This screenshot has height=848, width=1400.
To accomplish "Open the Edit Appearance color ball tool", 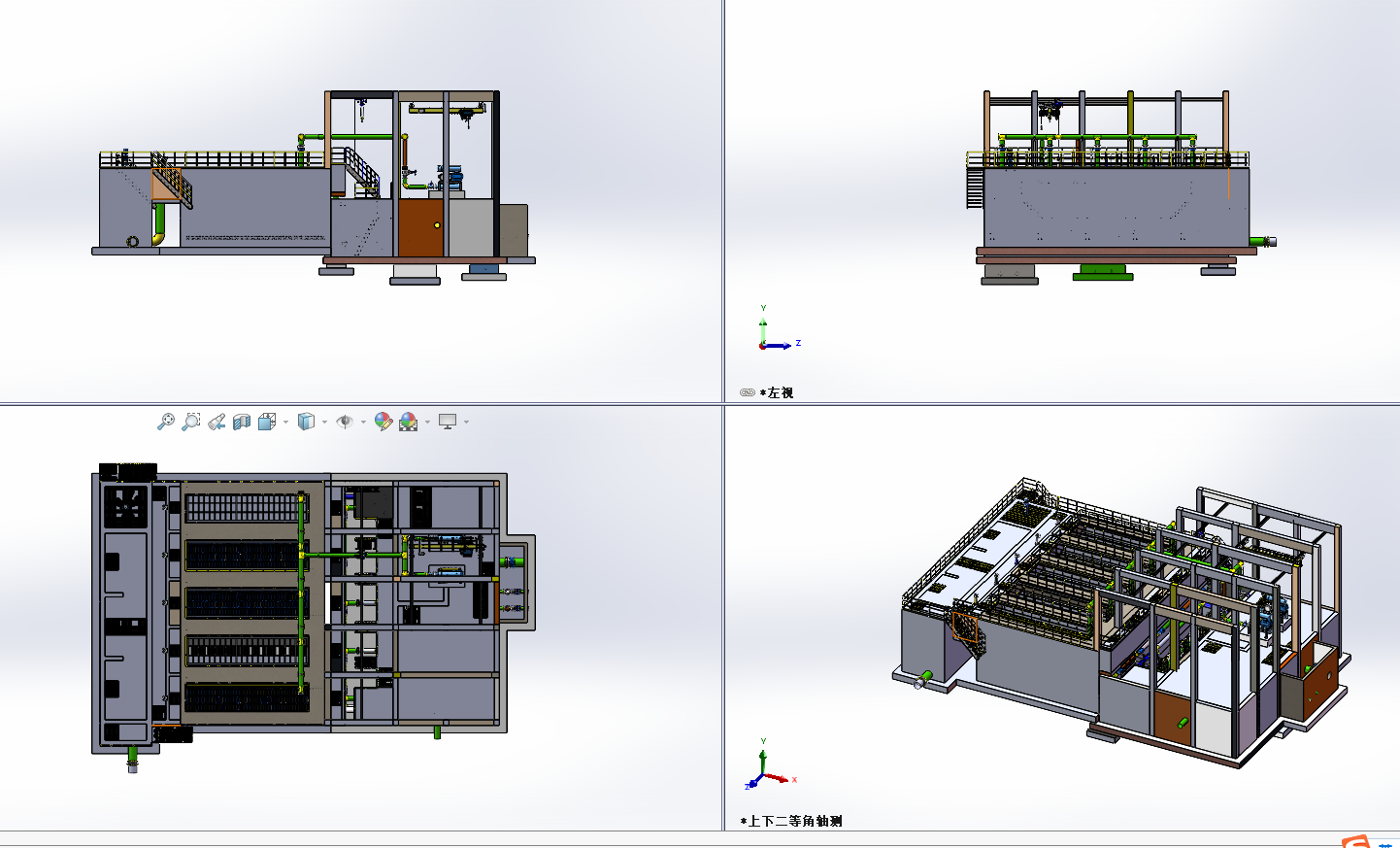I will (x=383, y=422).
